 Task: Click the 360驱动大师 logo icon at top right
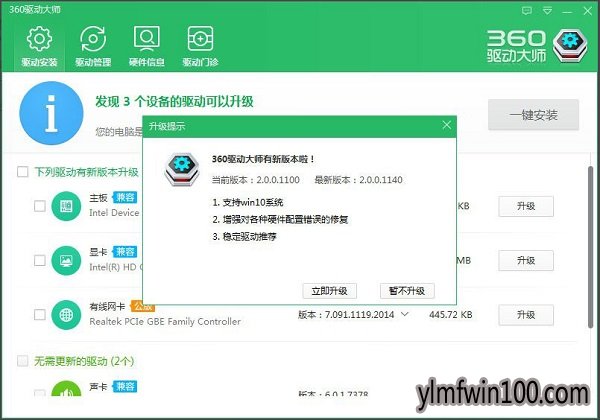click(x=570, y=46)
